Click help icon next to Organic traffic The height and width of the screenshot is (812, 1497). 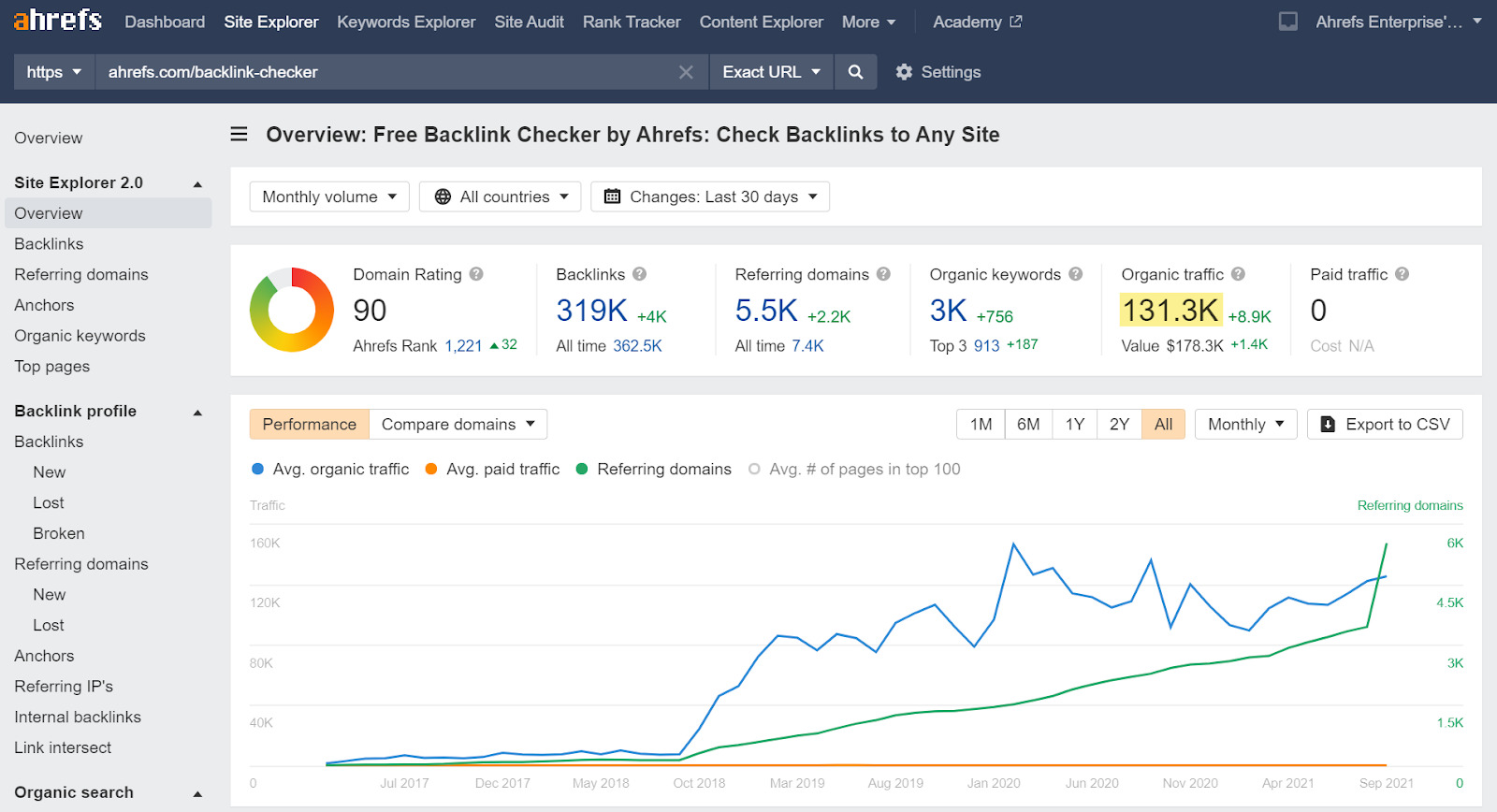pos(1238,274)
